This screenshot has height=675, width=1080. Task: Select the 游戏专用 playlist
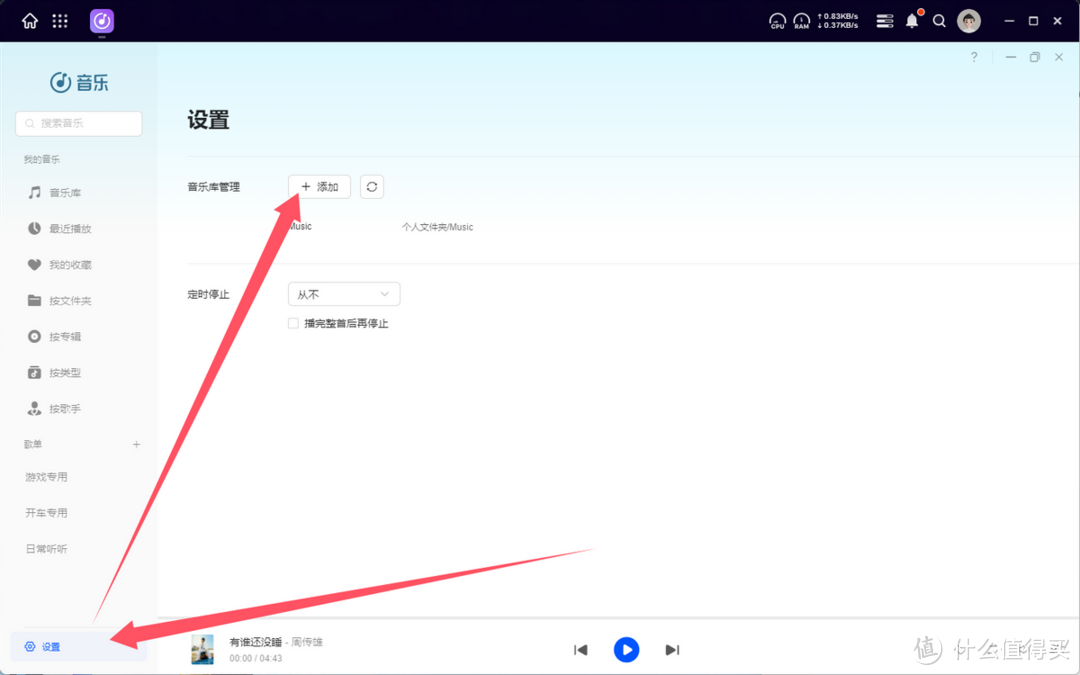(45, 477)
